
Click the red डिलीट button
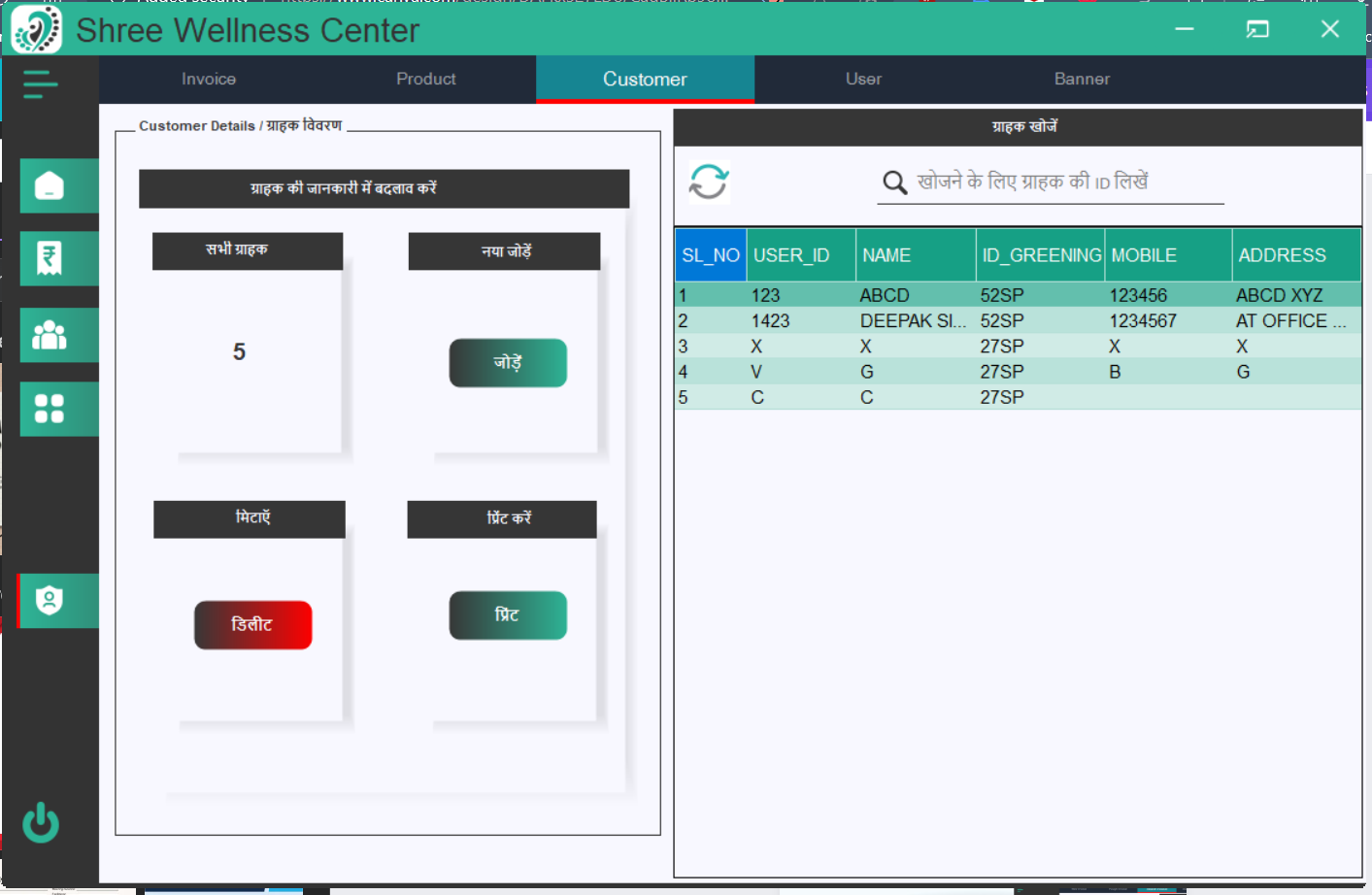coord(252,624)
